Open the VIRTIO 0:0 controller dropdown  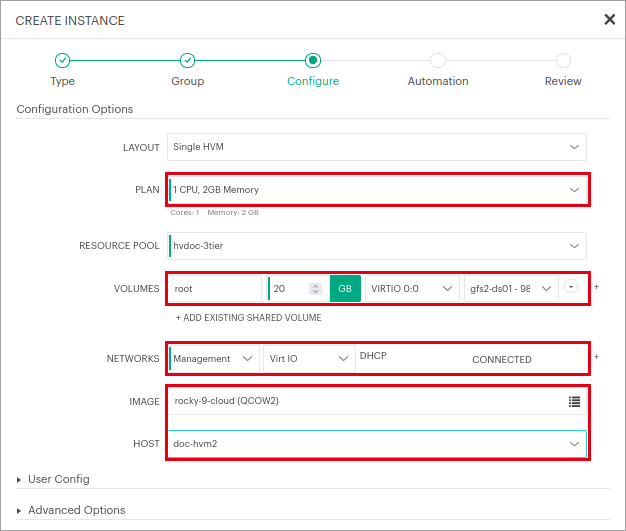coord(412,288)
